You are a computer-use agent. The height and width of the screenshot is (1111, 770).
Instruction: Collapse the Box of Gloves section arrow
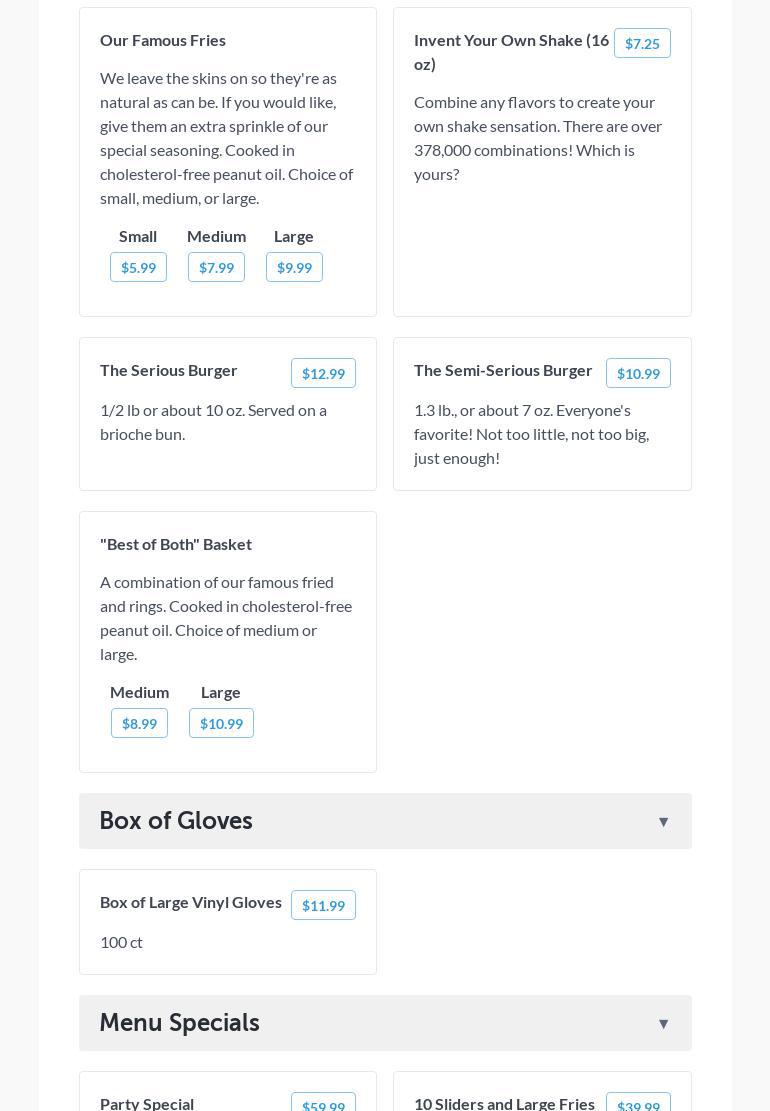pos(663,822)
